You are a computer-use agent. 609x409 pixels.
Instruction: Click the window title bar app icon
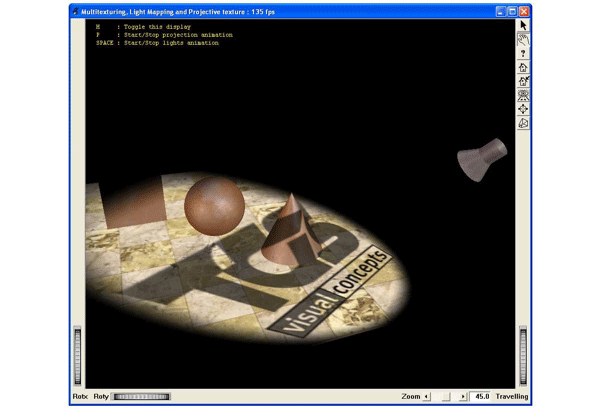pos(74,9)
